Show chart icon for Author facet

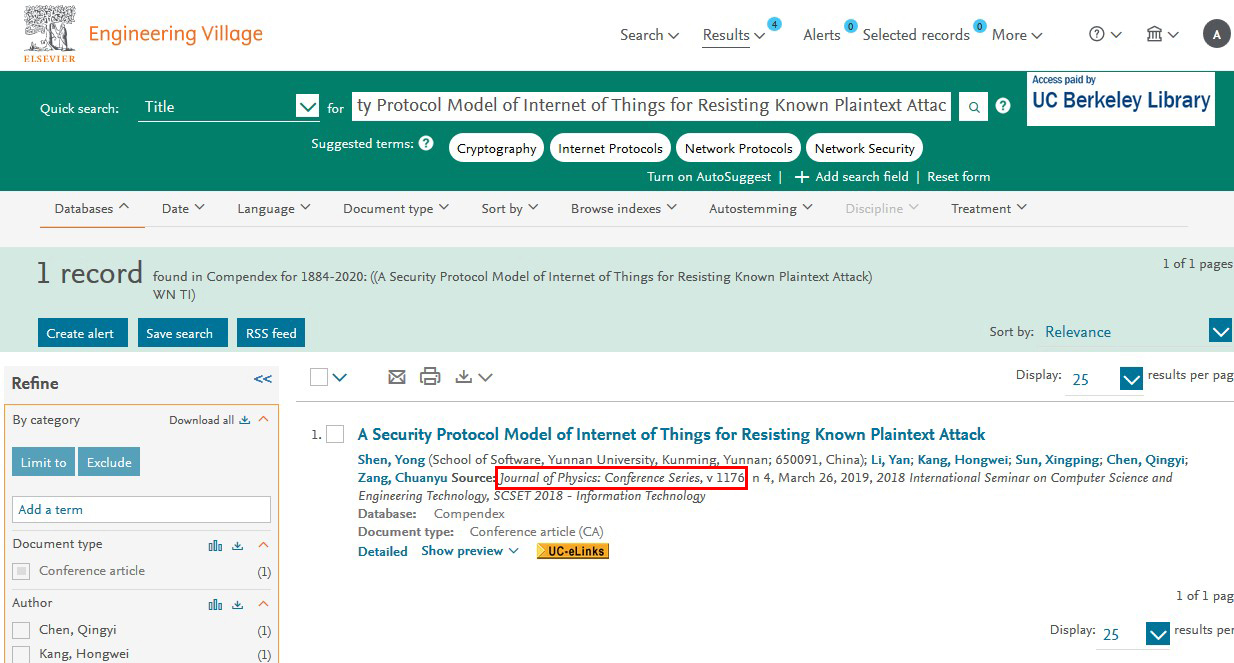pyautogui.click(x=215, y=604)
